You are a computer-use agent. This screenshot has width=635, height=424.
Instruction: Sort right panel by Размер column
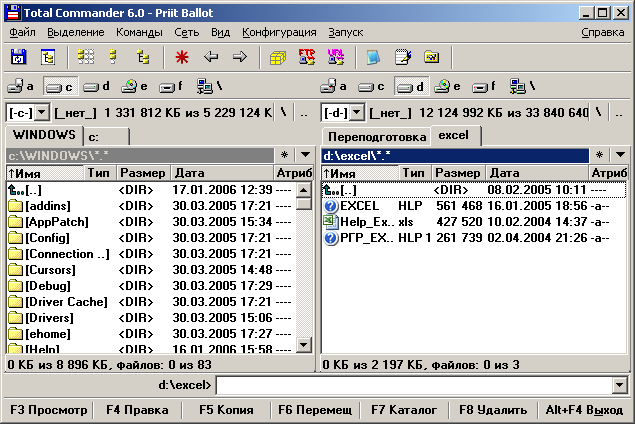click(458, 173)
